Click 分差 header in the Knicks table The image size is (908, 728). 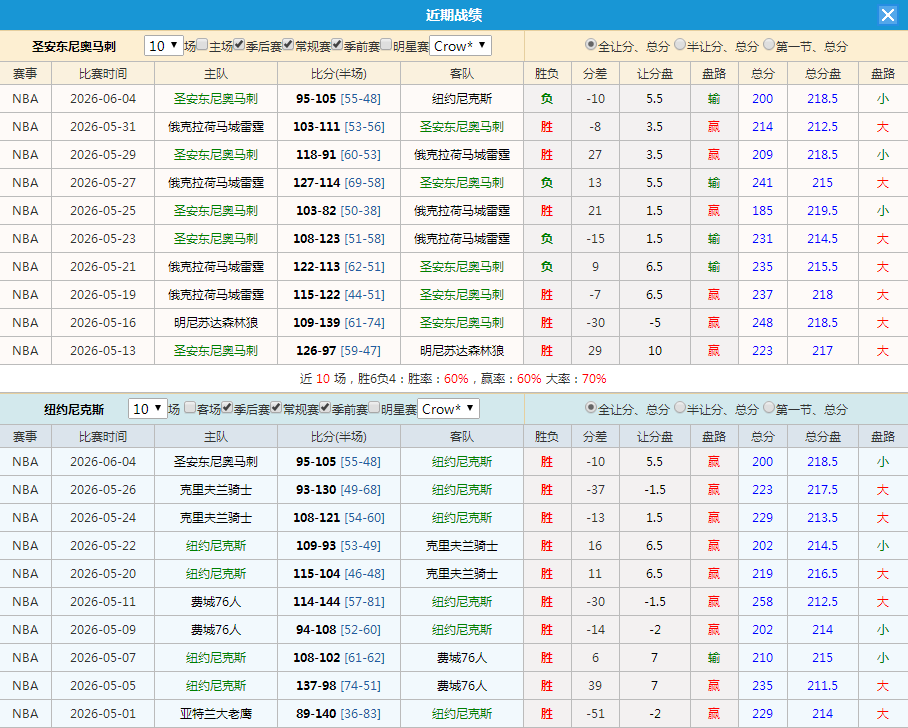pos(595,437)
